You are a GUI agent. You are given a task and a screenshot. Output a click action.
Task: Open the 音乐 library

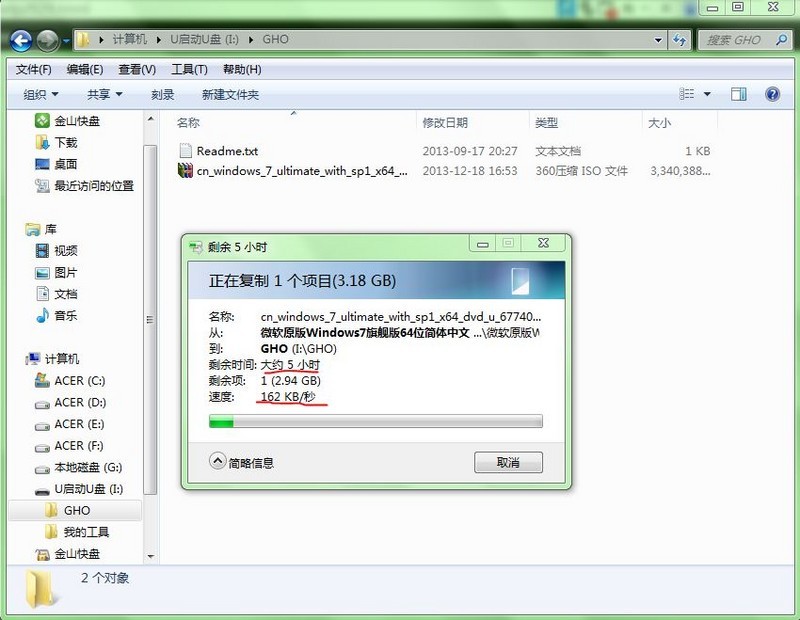(x=56, y=315)
